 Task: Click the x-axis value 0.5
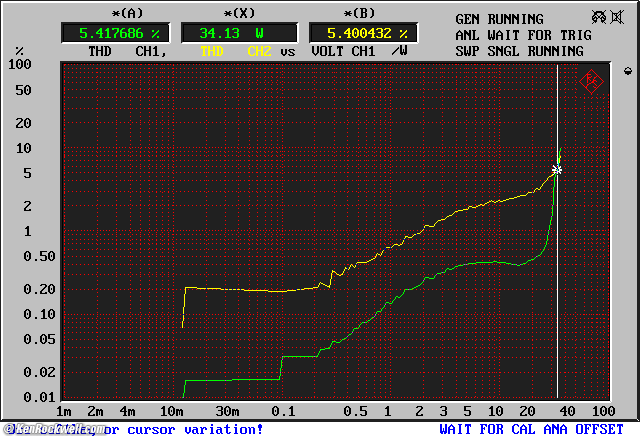[356, 411]
